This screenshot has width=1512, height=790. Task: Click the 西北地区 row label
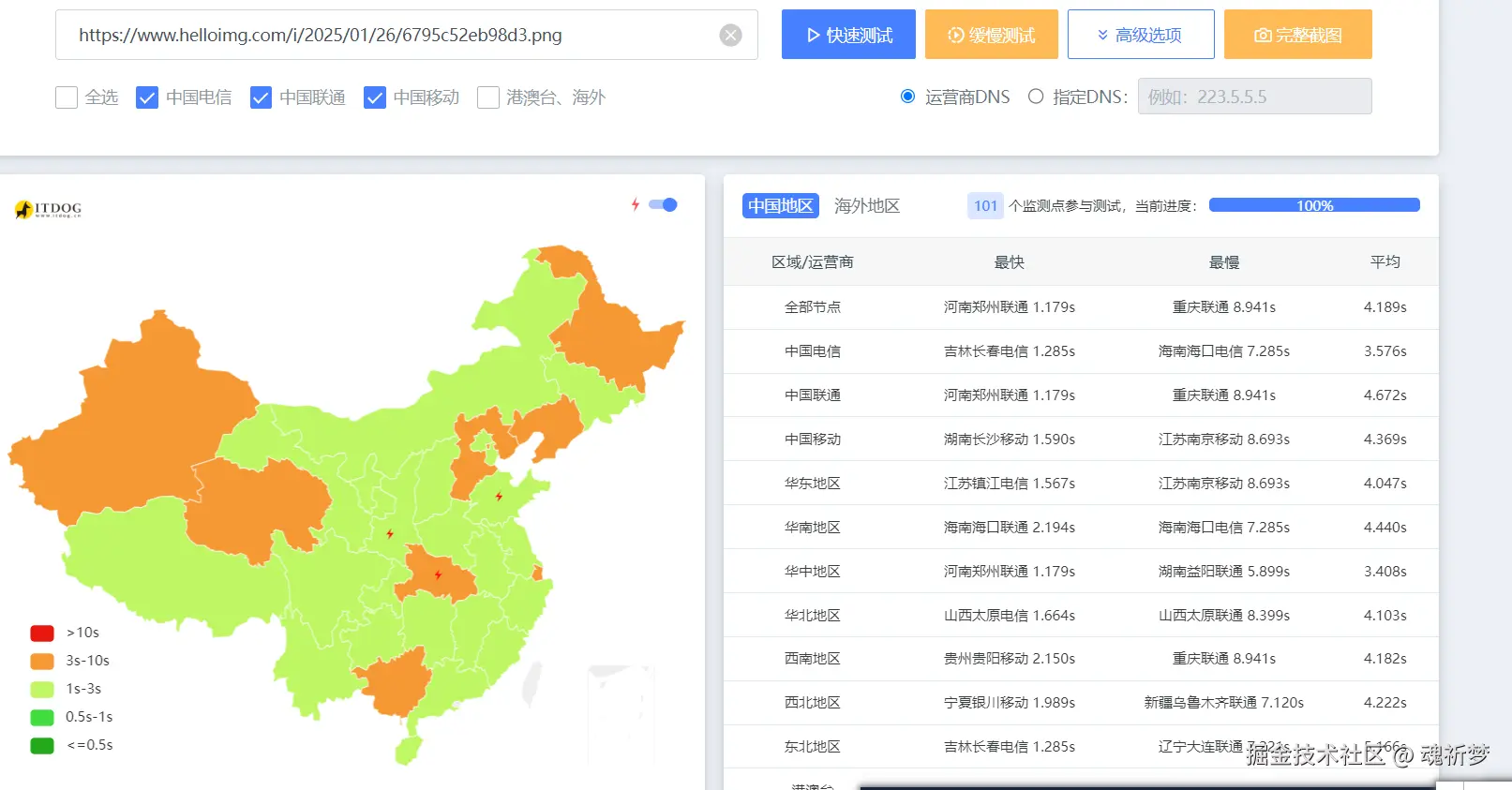click(x=813, y=703)
